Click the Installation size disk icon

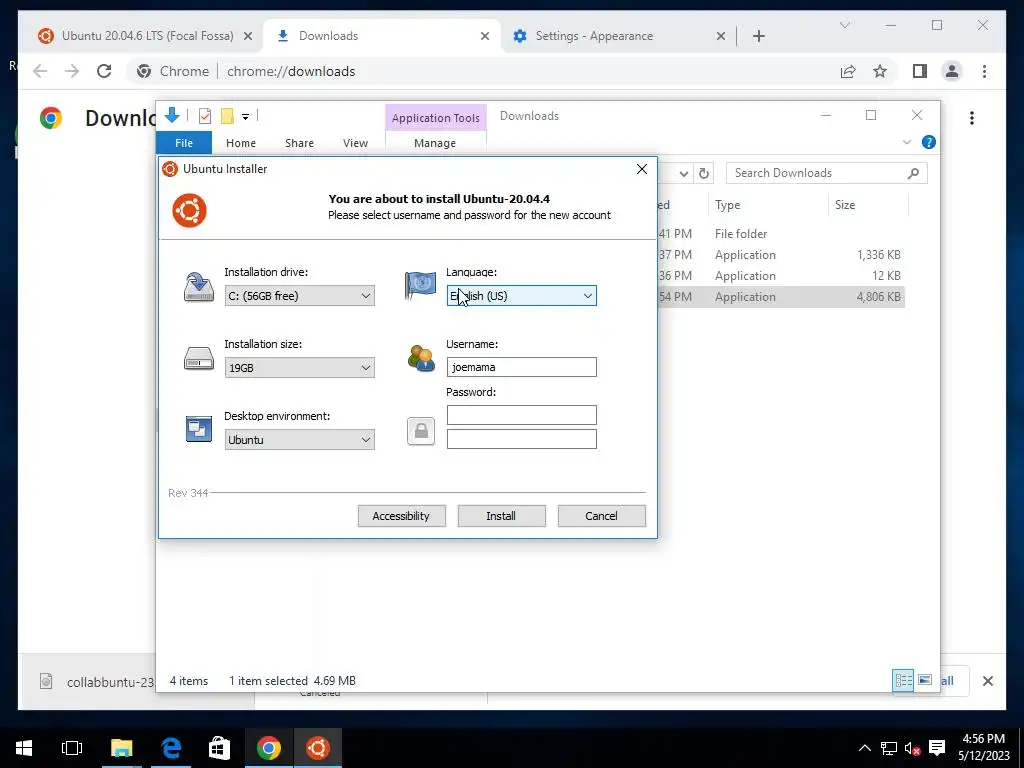[199, 359]
